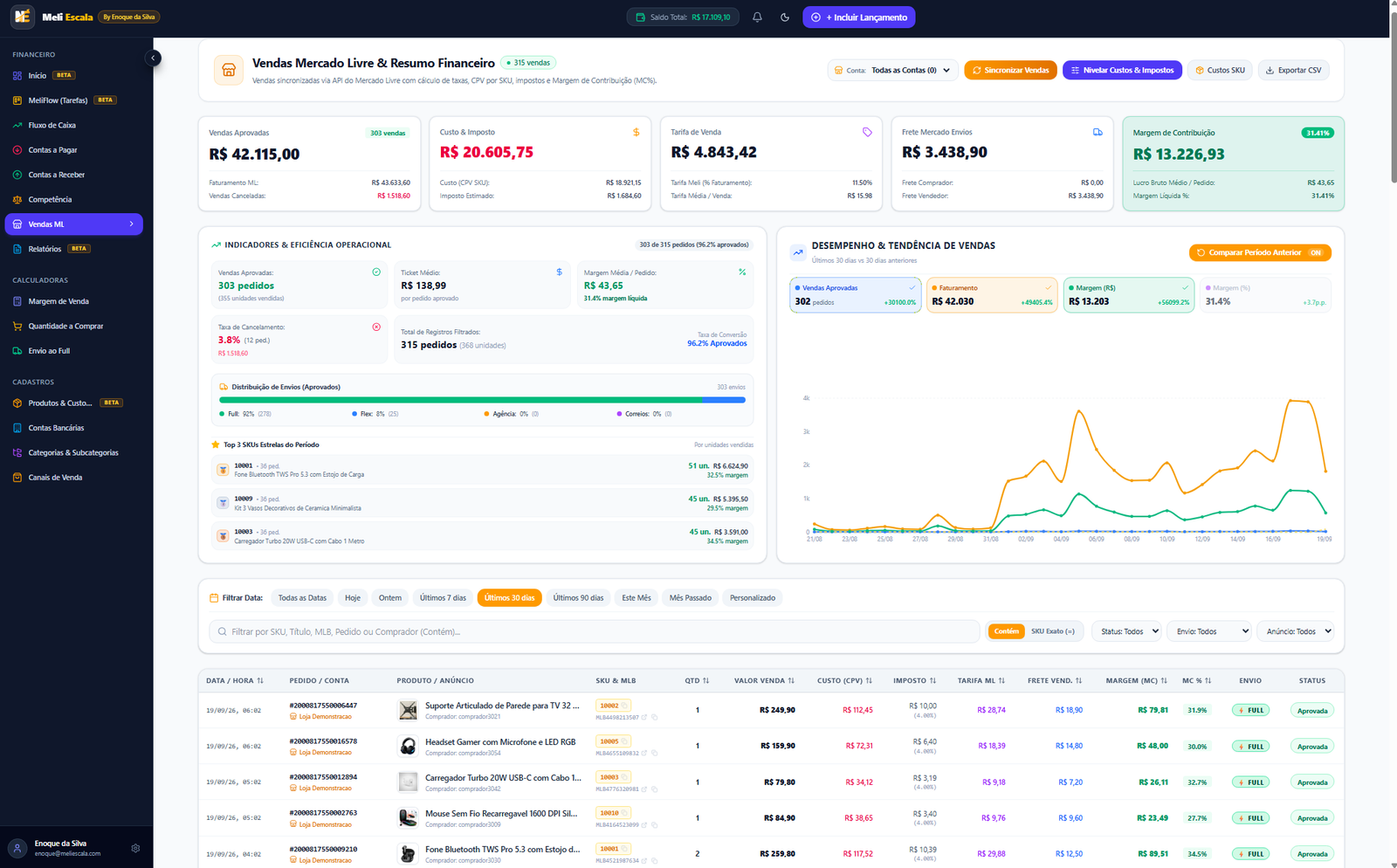Open the Envio: Todos dropdown
The image size is (1397, 868).
1210,631
